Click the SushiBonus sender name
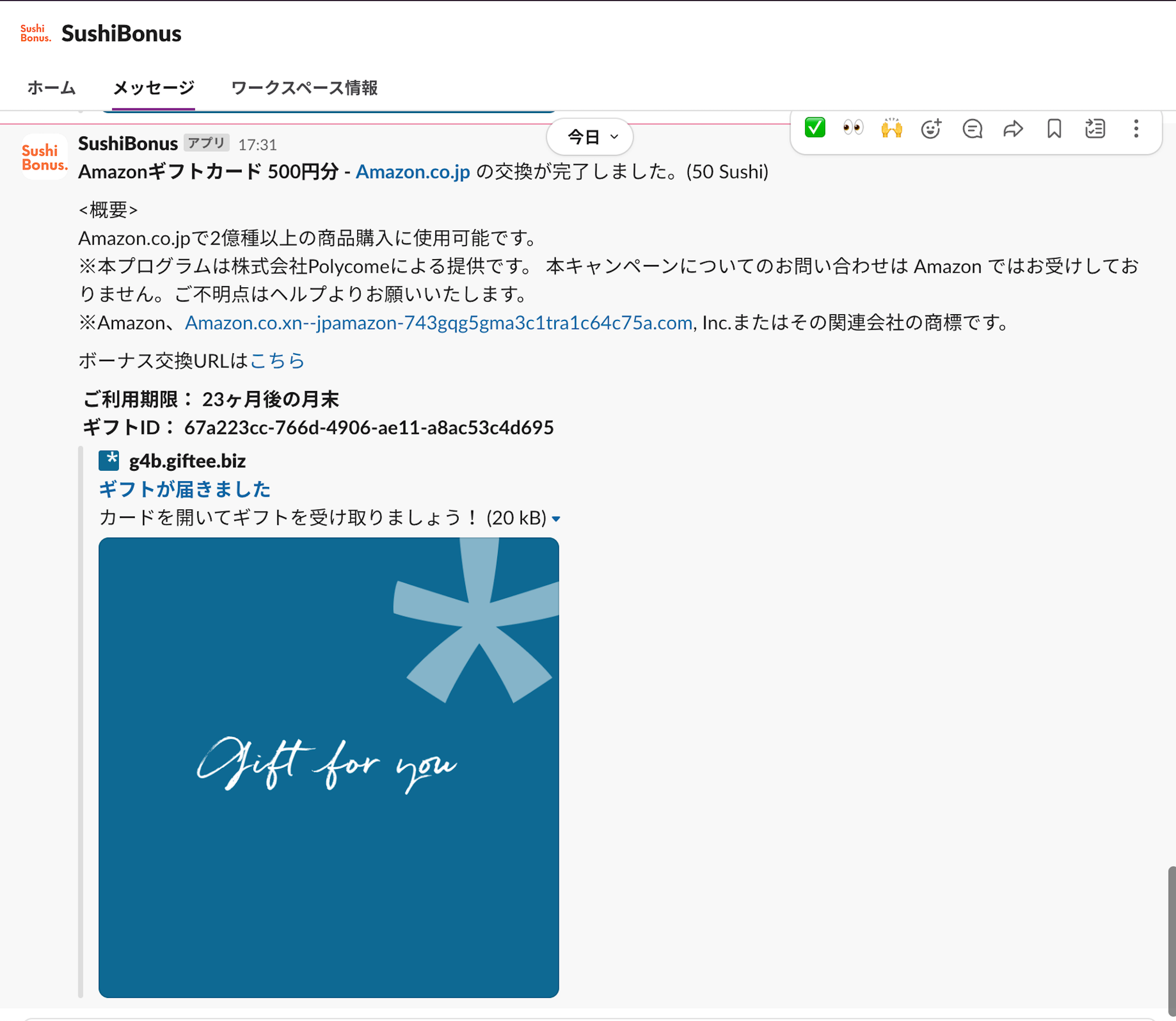Image resolution: width=1176 pixels, height=1021 pixels. (x=128, y=144)
